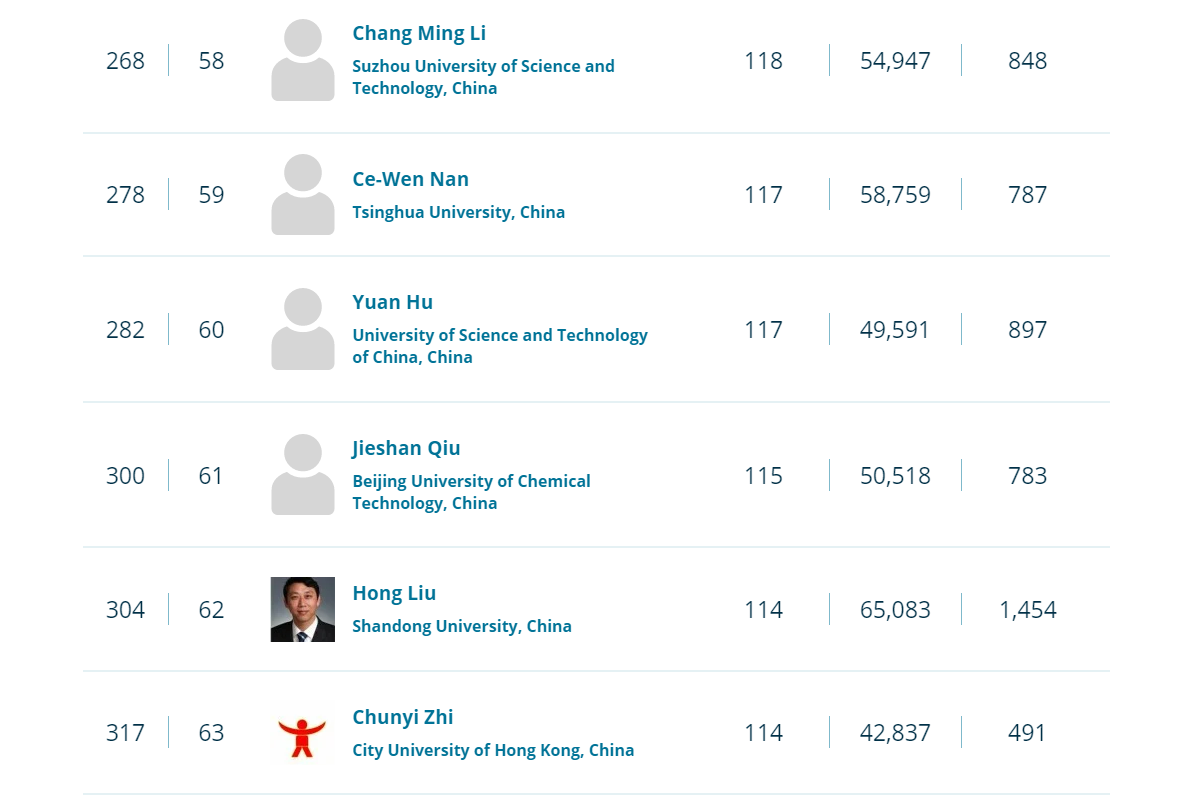Image resolution: width=1193 pixels, height=804 pixels.
Task: Open City University of Hong Kong link
Action: pyautogui.click(x=492, y=750)
